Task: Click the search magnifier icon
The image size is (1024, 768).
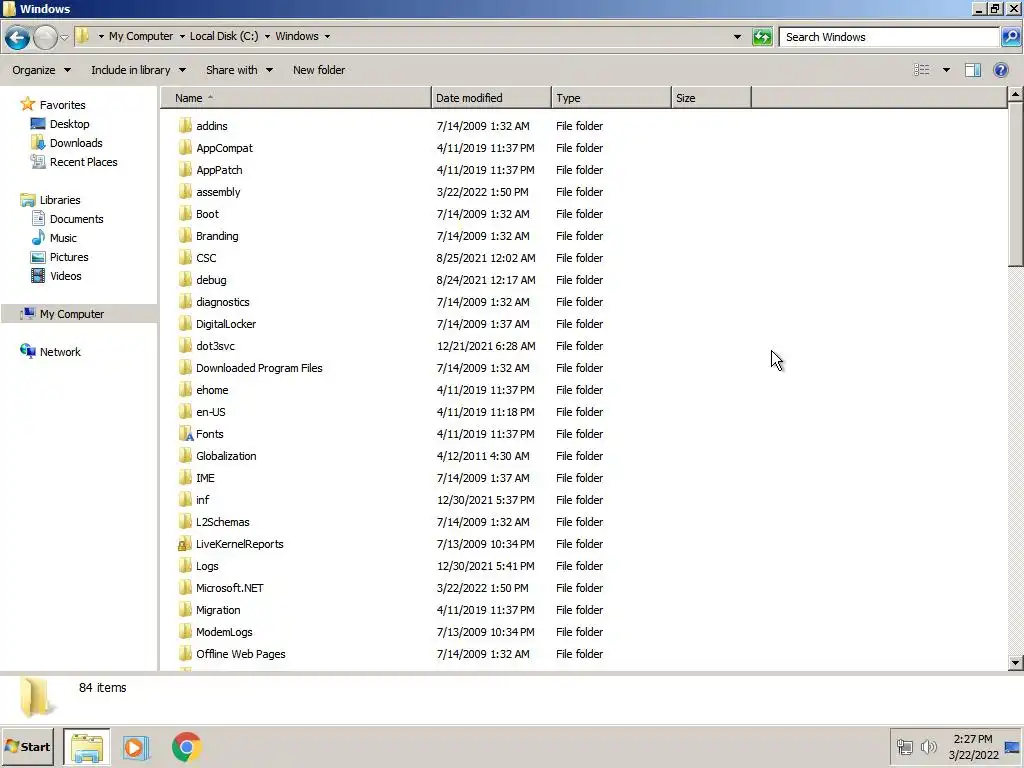Action: pos(1010,37)
